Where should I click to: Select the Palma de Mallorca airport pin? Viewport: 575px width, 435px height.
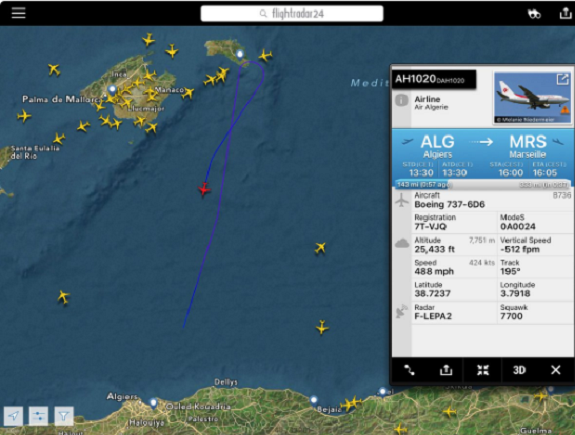click(x=112, y=90)
